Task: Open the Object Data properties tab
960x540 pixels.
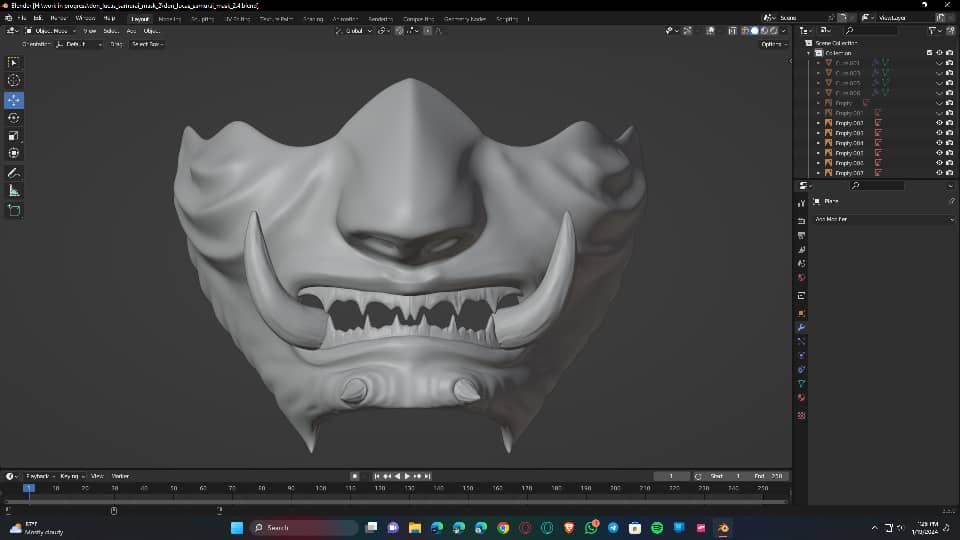Action: (801, 384)
